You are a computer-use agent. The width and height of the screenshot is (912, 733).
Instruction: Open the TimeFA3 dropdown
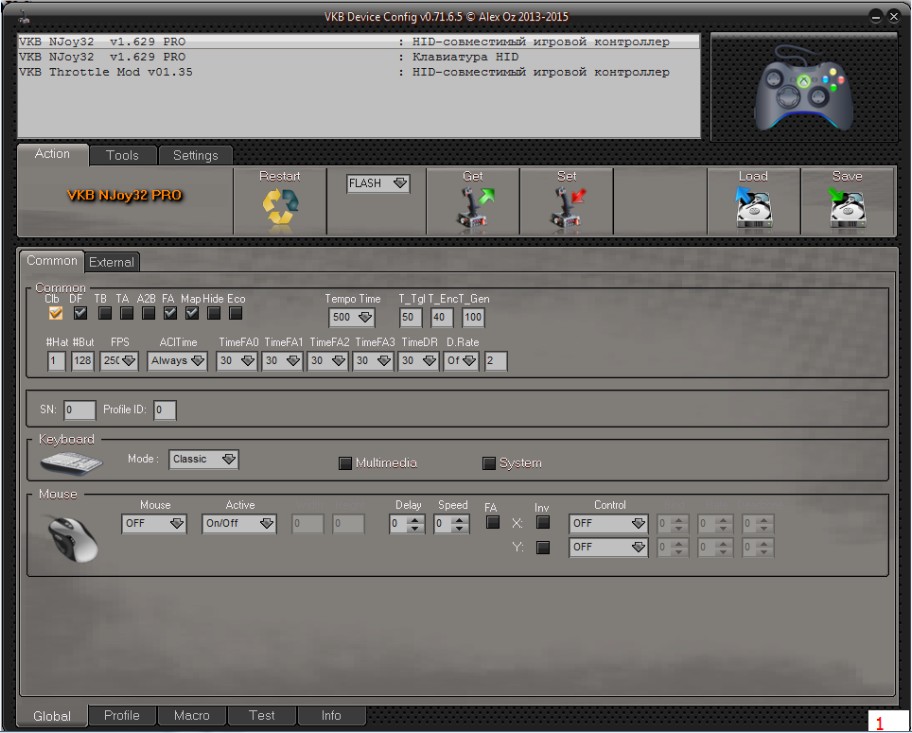[373, 361]
